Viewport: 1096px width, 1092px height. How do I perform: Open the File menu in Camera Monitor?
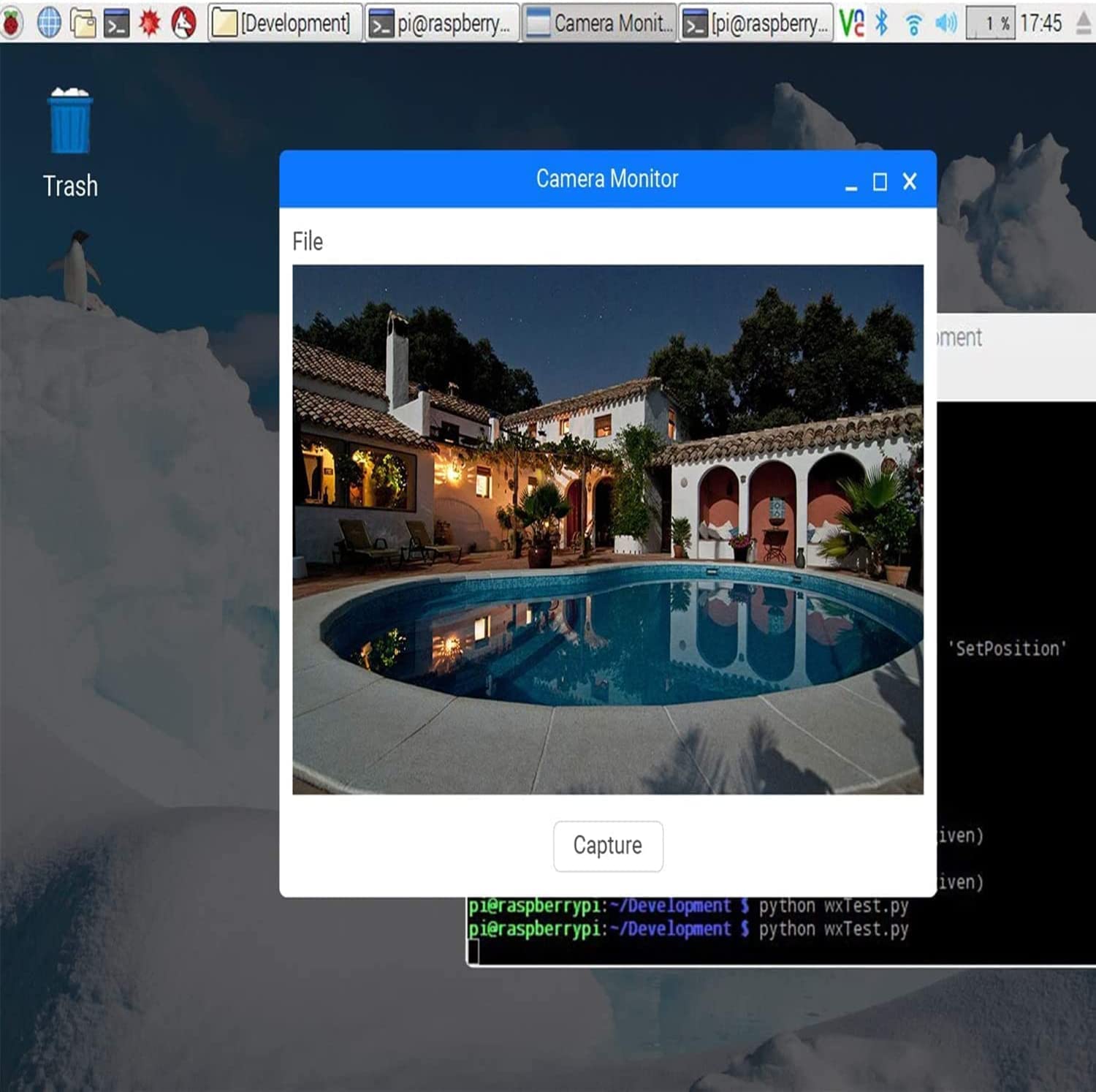[x=308, y=241]
